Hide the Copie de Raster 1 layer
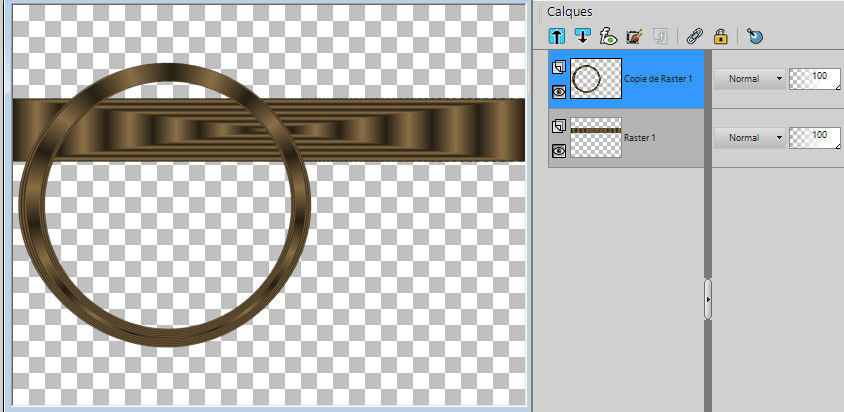This screenshot has width=844, height=412. [x=559, y=92]
